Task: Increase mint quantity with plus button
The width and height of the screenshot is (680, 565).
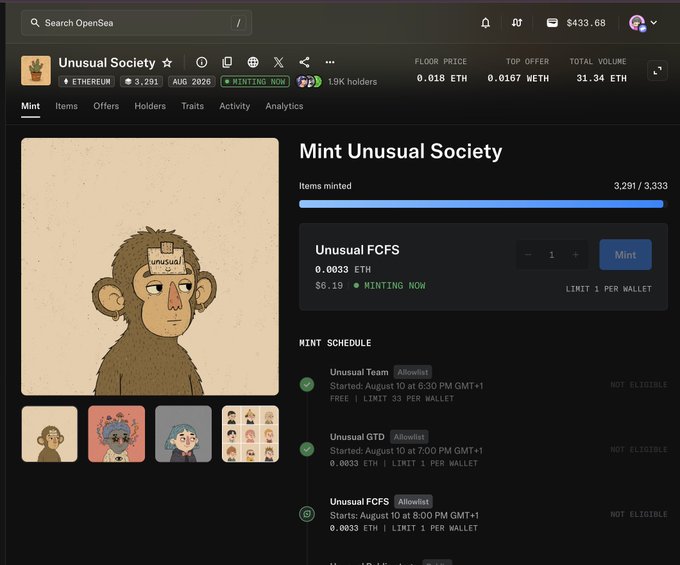Action: click(575, 255)
